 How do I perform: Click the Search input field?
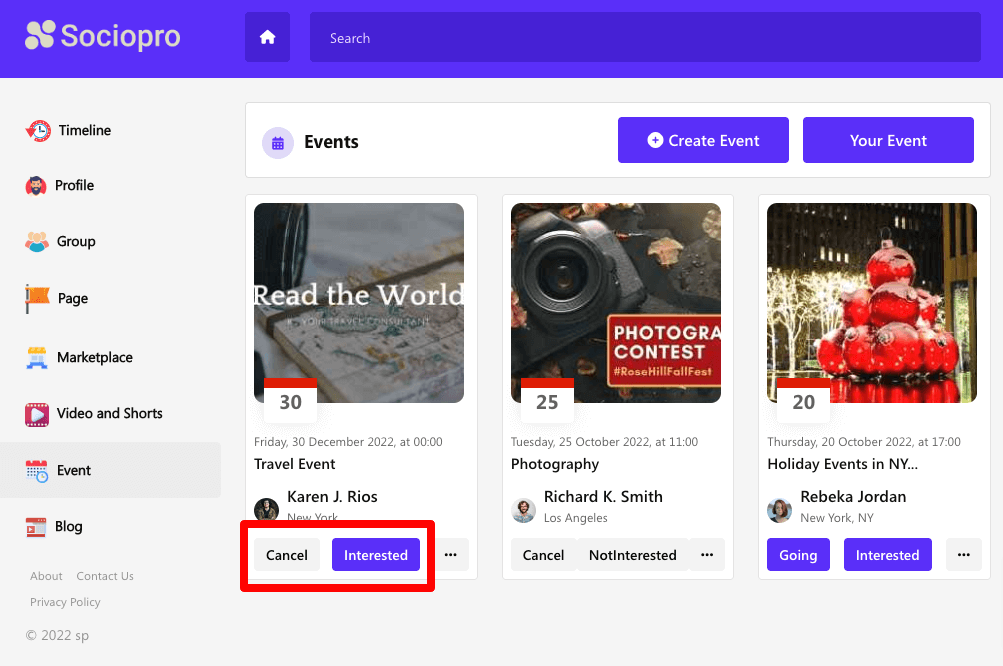click(645, 38)
